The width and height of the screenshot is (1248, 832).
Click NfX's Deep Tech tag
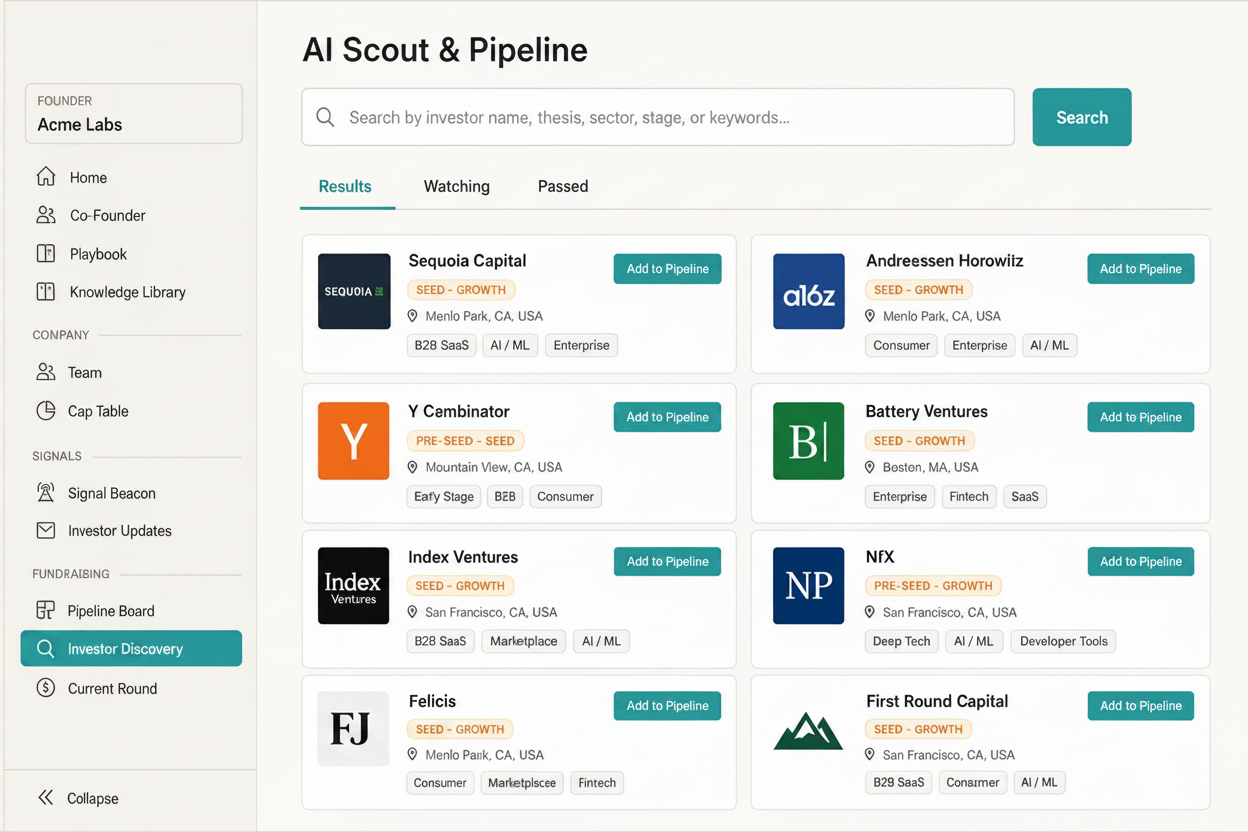(901, 641)
